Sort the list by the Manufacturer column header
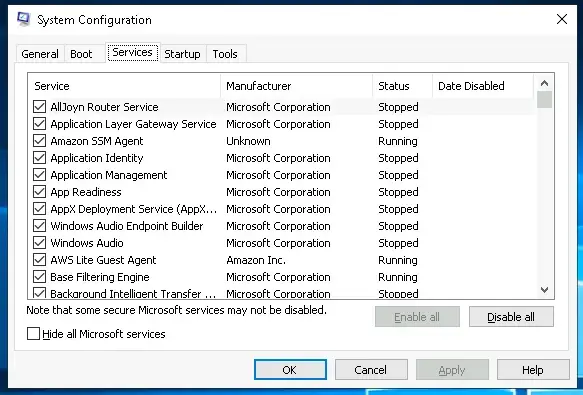The width and height of the screenshot is (583, 395). [297, 86]
